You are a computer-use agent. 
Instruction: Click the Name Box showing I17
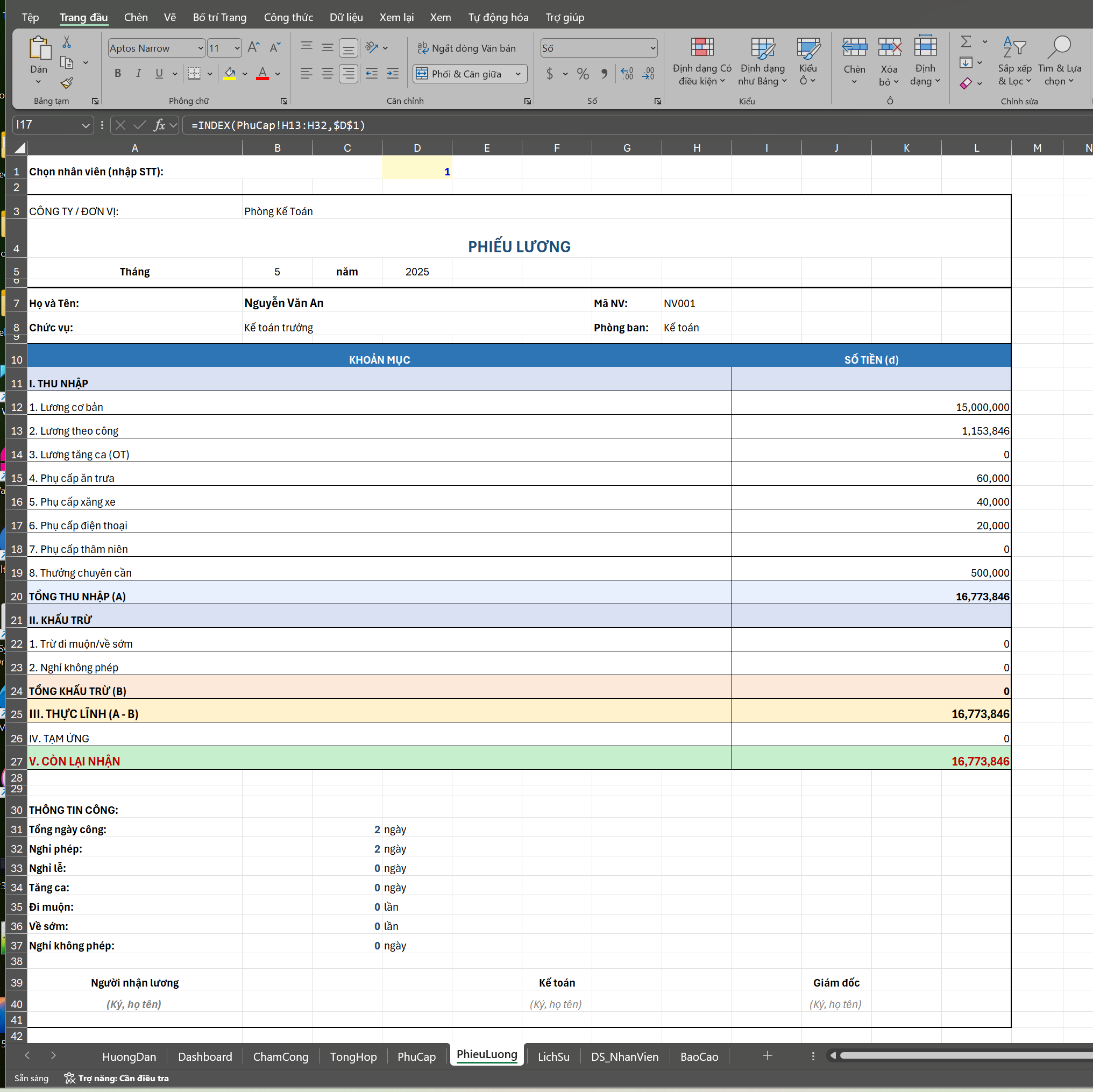[x=46, y=125]
